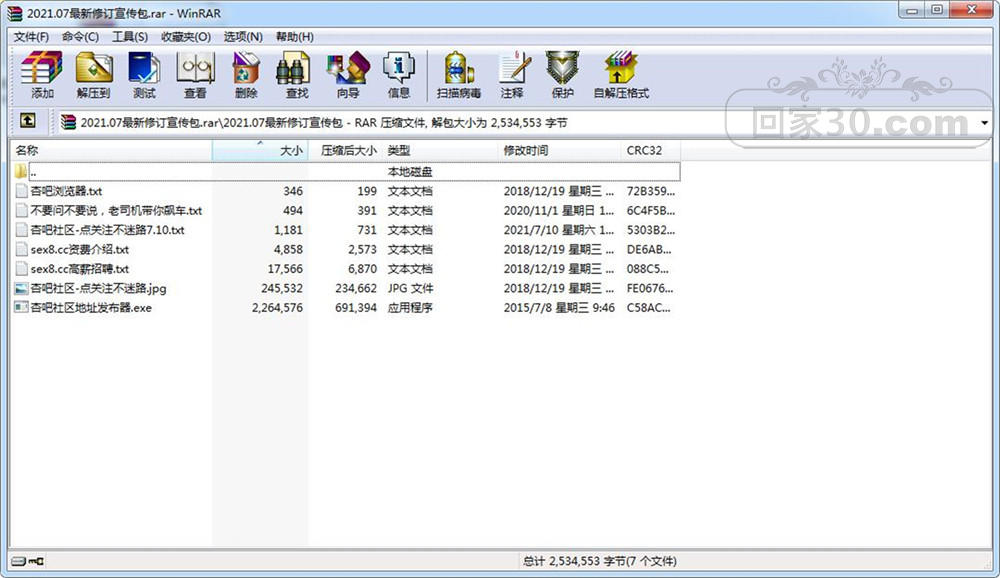The image size is (1000, 578).
Task: Click type cell 应用程序
Action: (410, 308)
